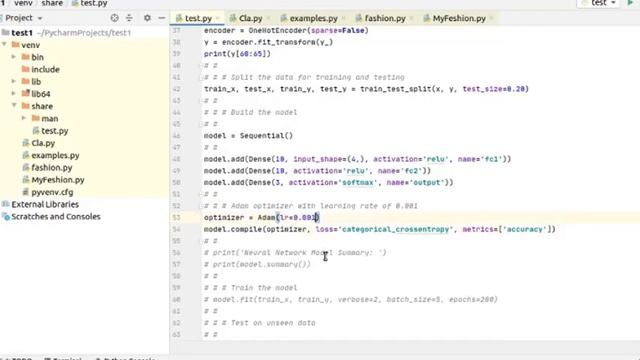This screenshot has height=360, width=640.
Task: Hide the Project panel with minus icon
Action: [x=162, y=18]
